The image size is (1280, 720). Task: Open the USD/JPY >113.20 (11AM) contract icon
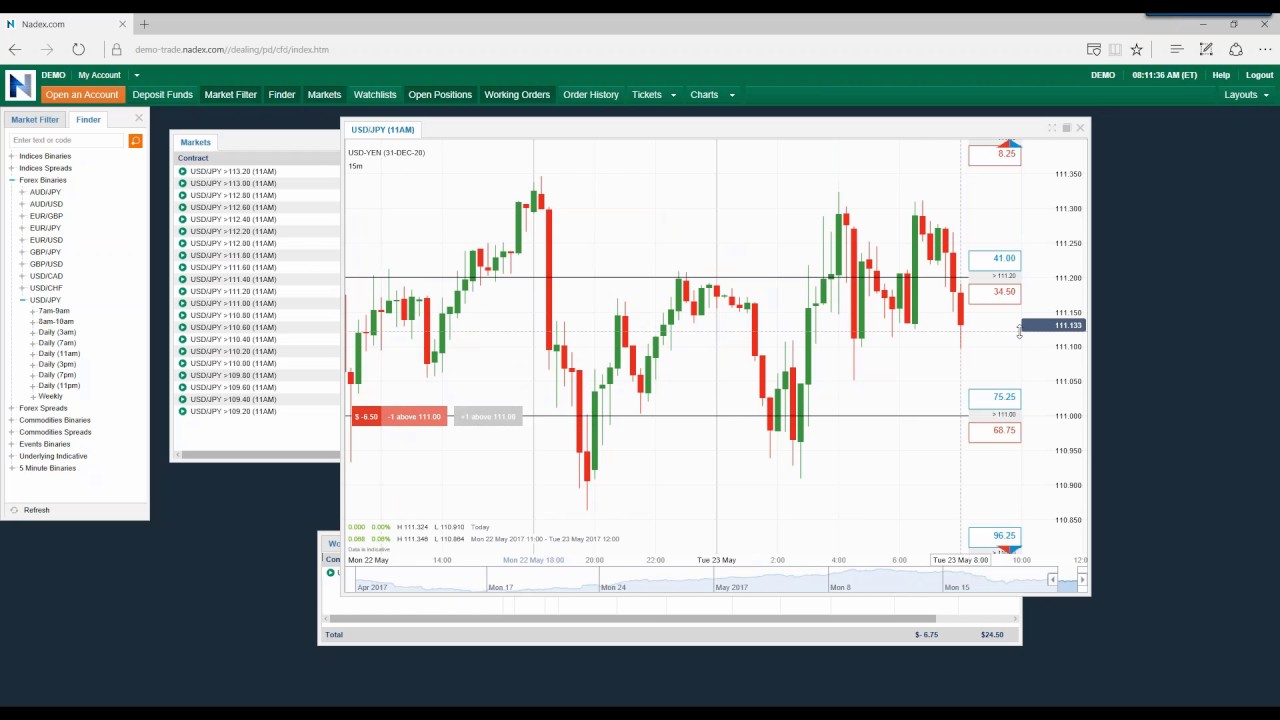(183, 171)
